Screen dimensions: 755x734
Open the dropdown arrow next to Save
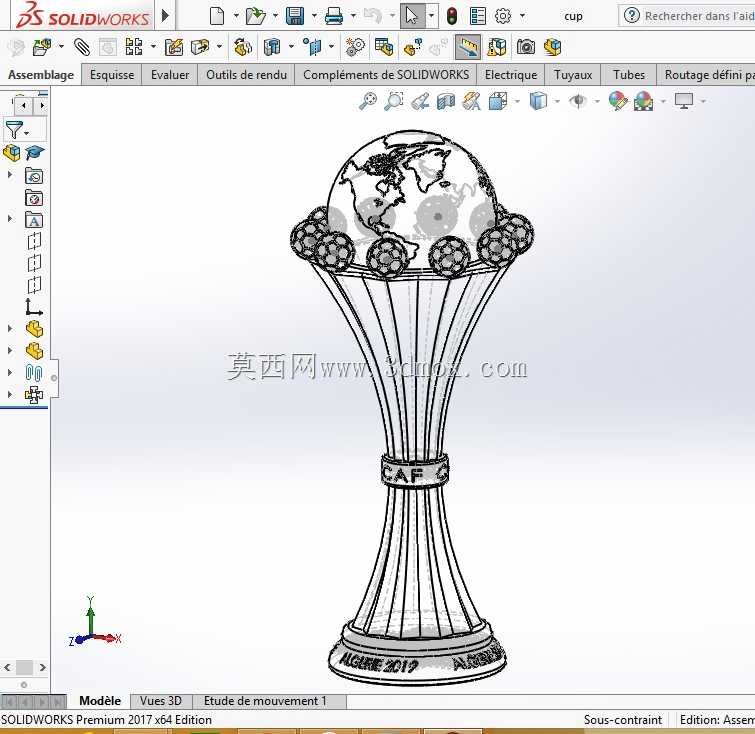(314, 16)
